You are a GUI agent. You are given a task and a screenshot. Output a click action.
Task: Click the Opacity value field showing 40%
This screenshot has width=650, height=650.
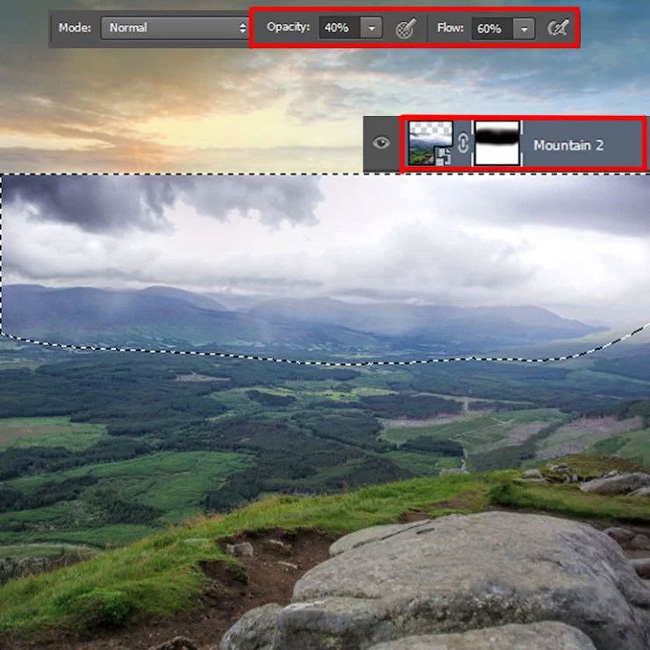coord(339,28)
